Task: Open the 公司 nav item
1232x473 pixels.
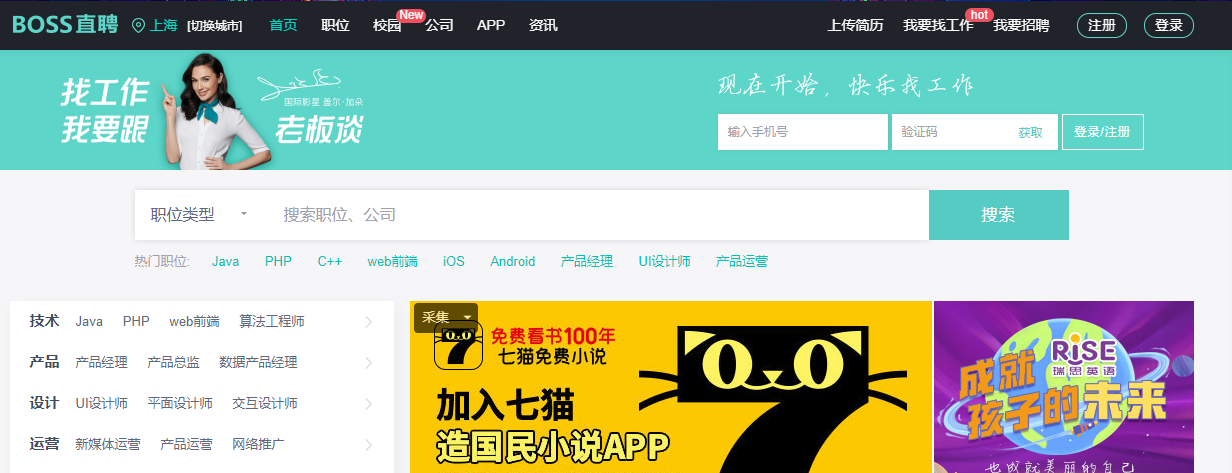Action: 439,25
